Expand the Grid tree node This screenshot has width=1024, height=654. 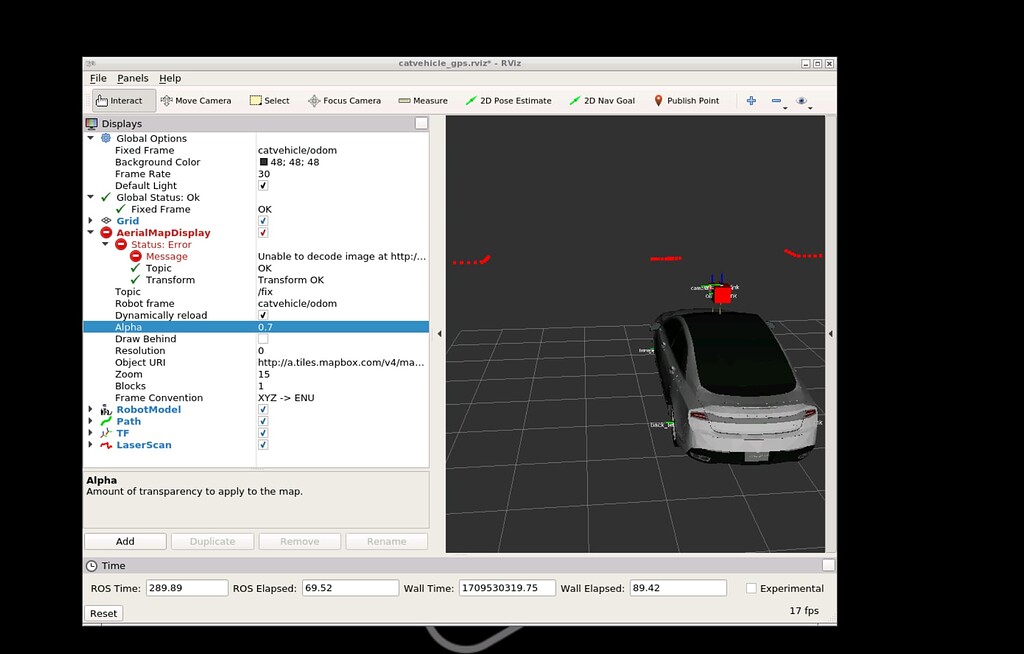click(x=91, y=221)
